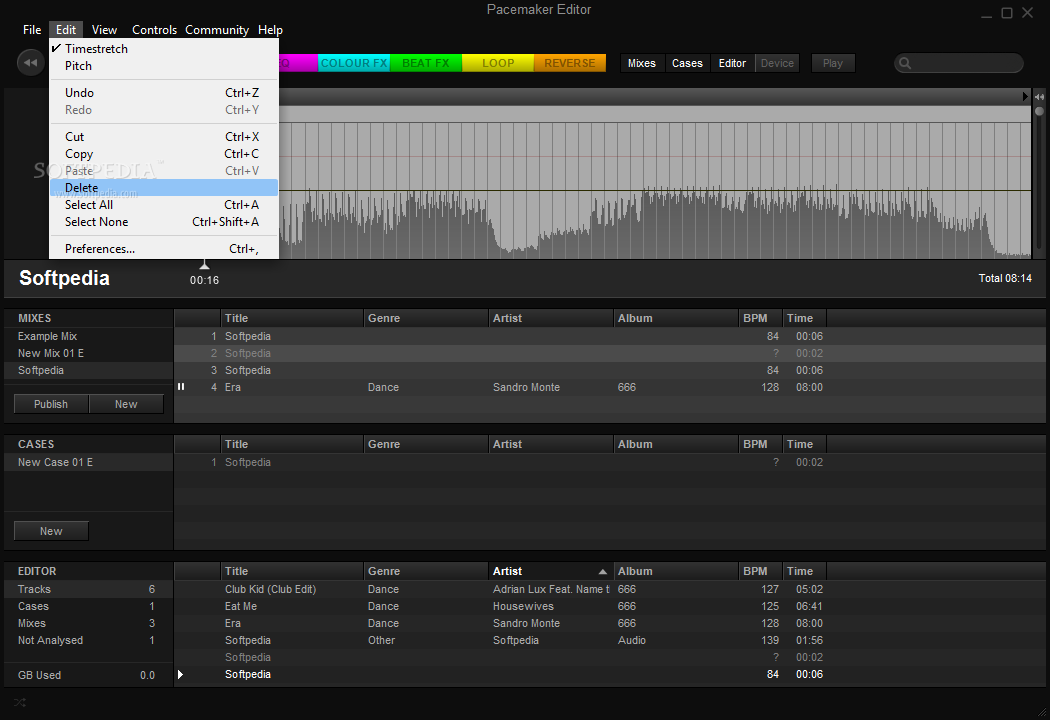Click the Play button
The width and height of the screenshot is (1050, 720).
(x=833, y=63)
